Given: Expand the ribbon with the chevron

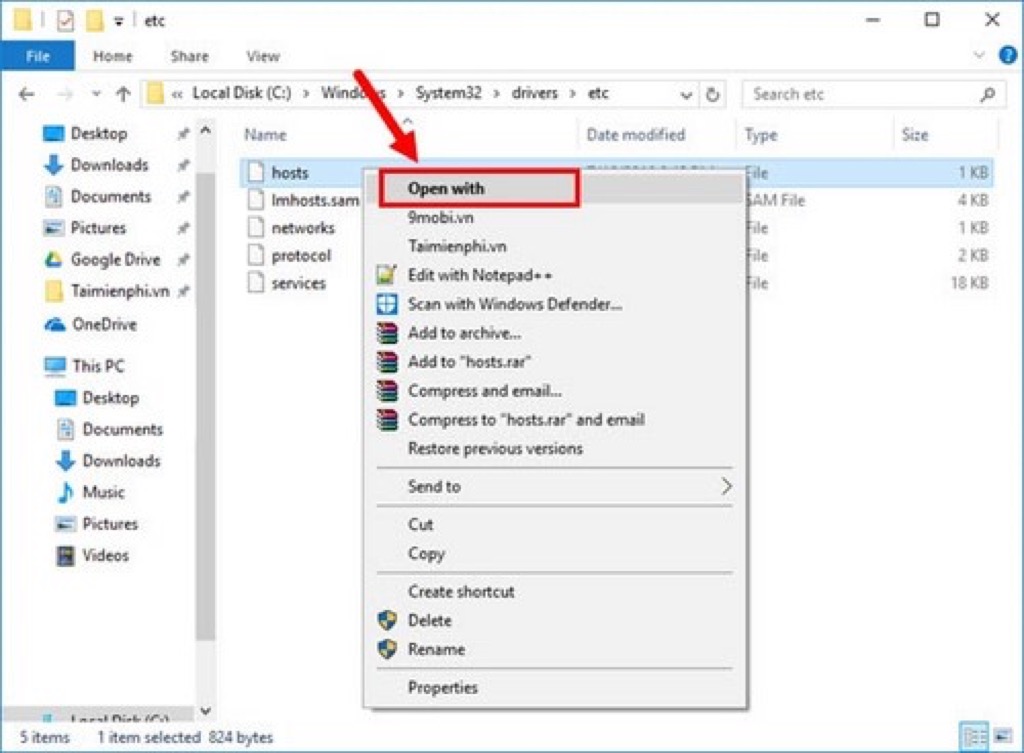Looking at the screenshot, I should point(979,55).
